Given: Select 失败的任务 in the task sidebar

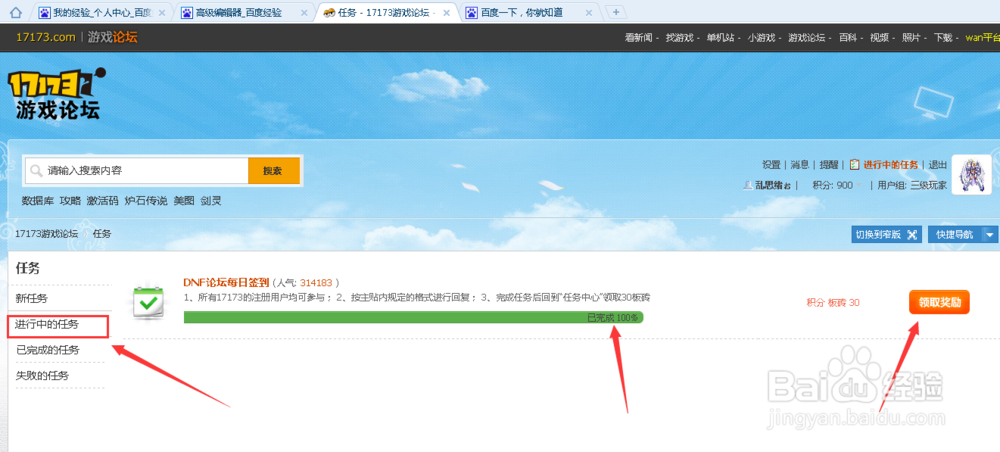Looking at the screenshot, I should [42, 375].
